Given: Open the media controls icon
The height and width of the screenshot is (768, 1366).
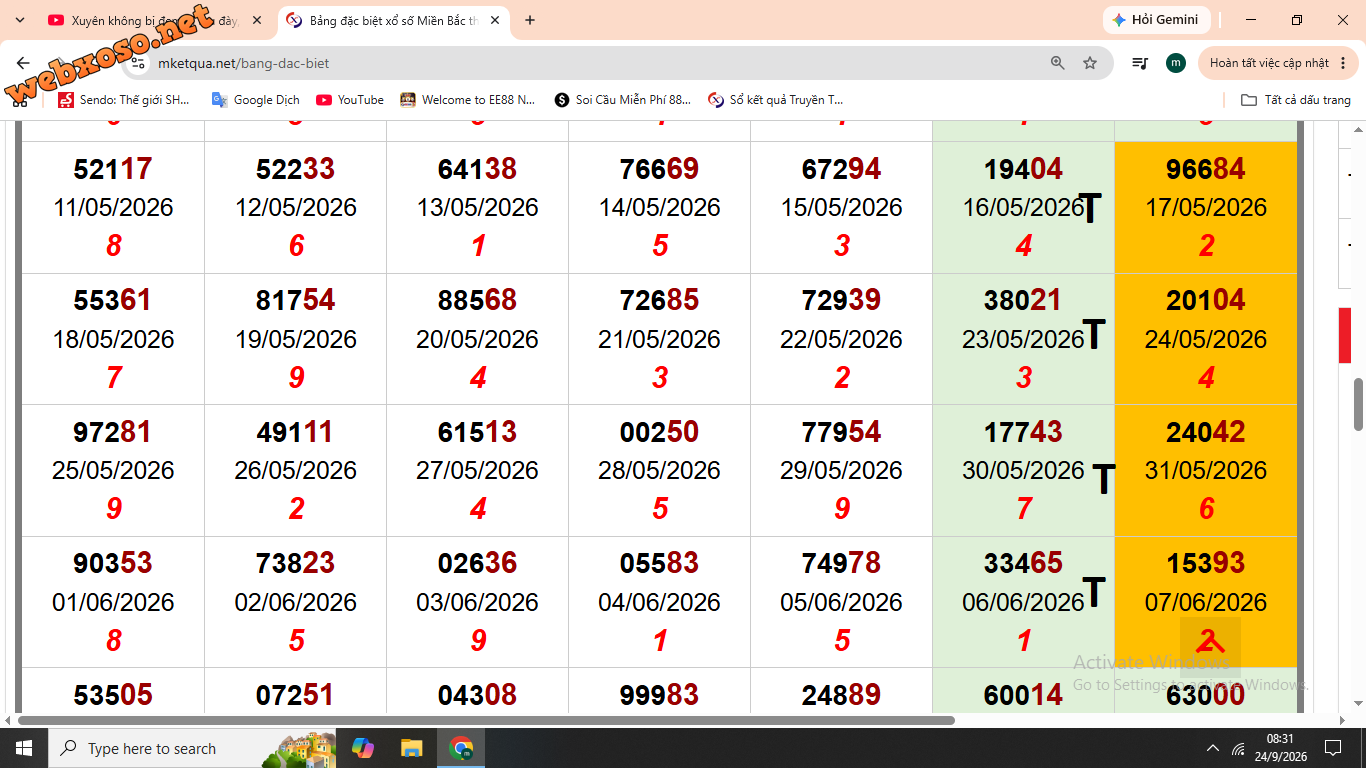Looking at the screenshot, I should [x=1140, y=63].
